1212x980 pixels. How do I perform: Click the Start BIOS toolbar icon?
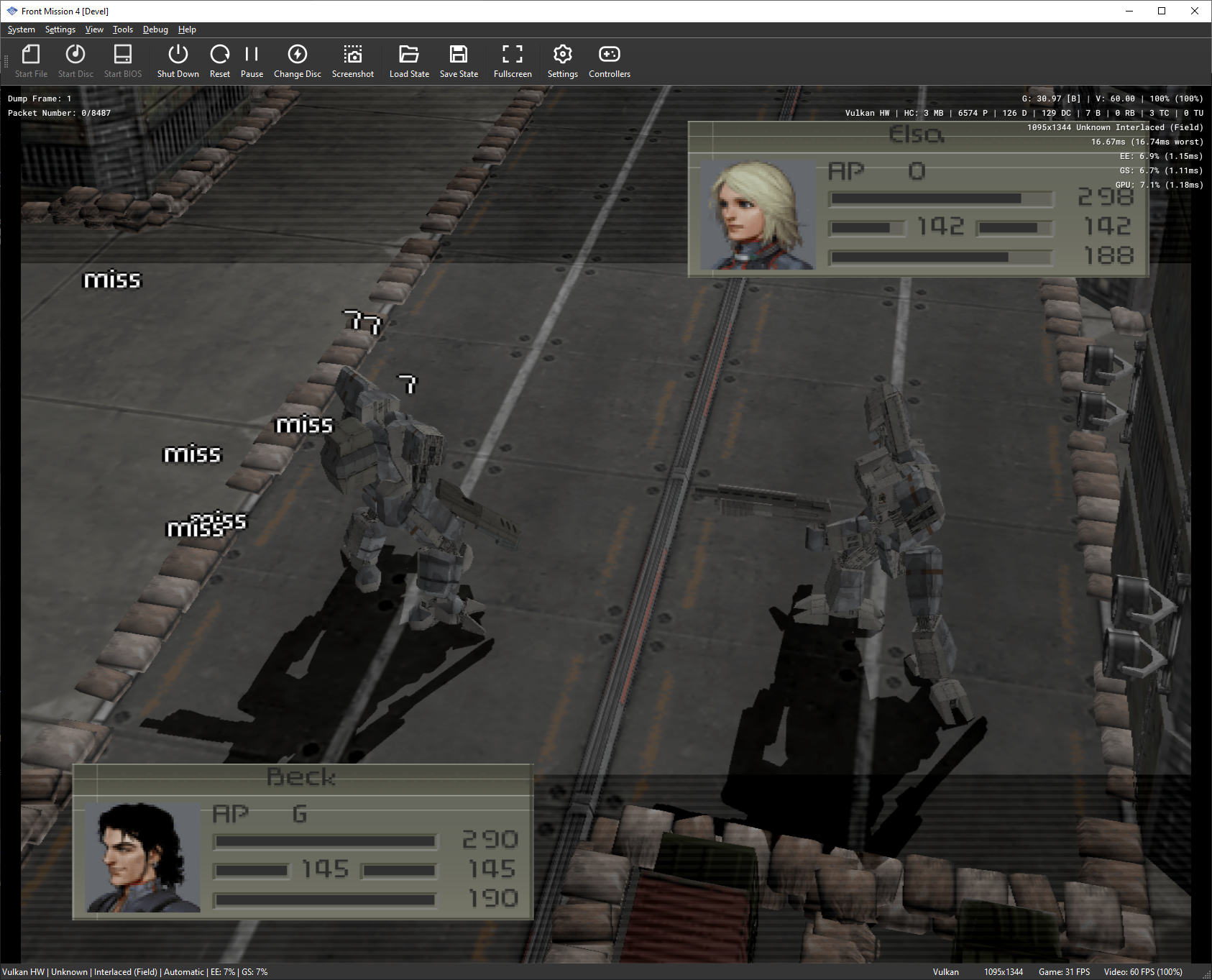tap(123, 61)
